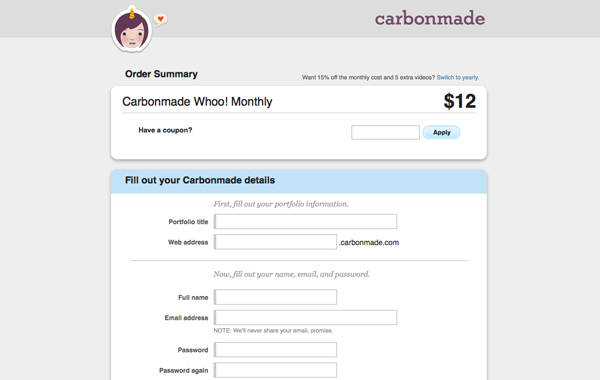The image size is (600, 380).
Task: Click the 'Fill out your Carbonmade details' header
Action: (200, 180)
